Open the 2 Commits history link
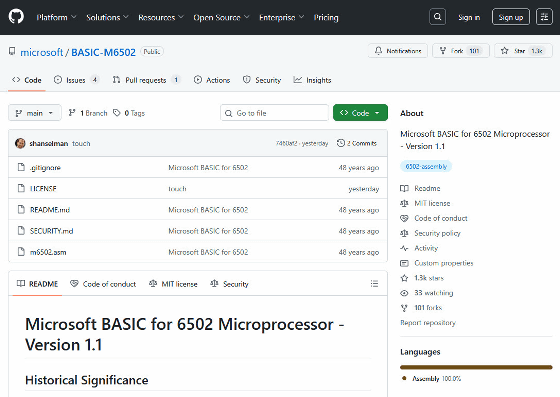Screen dimensions: 560x397 coord(357,143)
